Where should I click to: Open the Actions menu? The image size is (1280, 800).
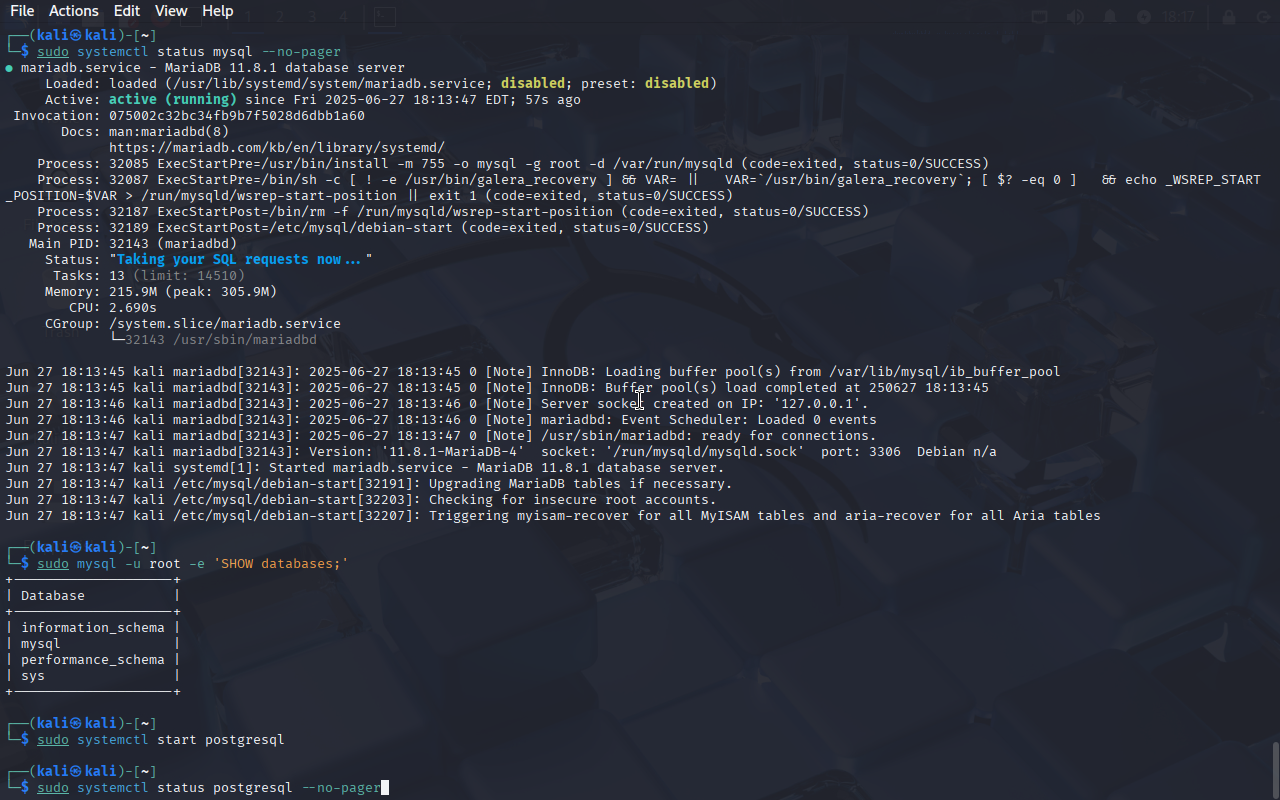tap(74, 11)
